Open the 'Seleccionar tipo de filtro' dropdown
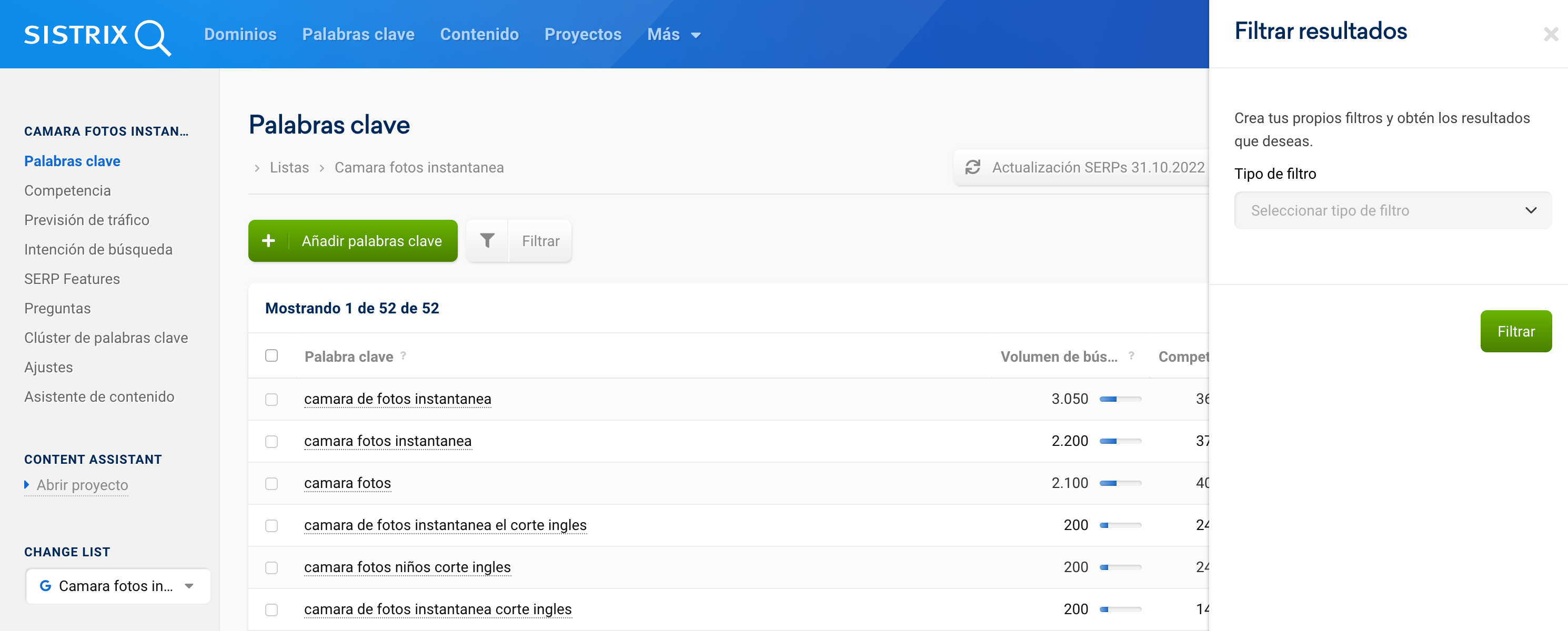Screen dimensions: 1568x631 coord(1392,210)
